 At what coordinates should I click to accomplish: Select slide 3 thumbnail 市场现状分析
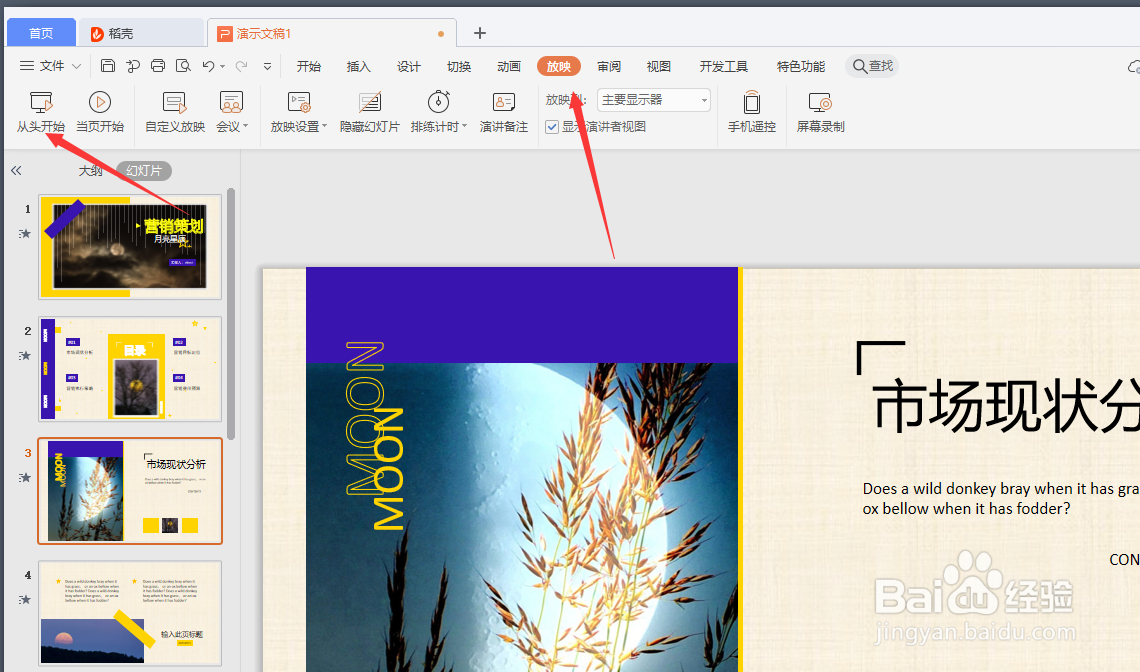click(x=130, y=491)
